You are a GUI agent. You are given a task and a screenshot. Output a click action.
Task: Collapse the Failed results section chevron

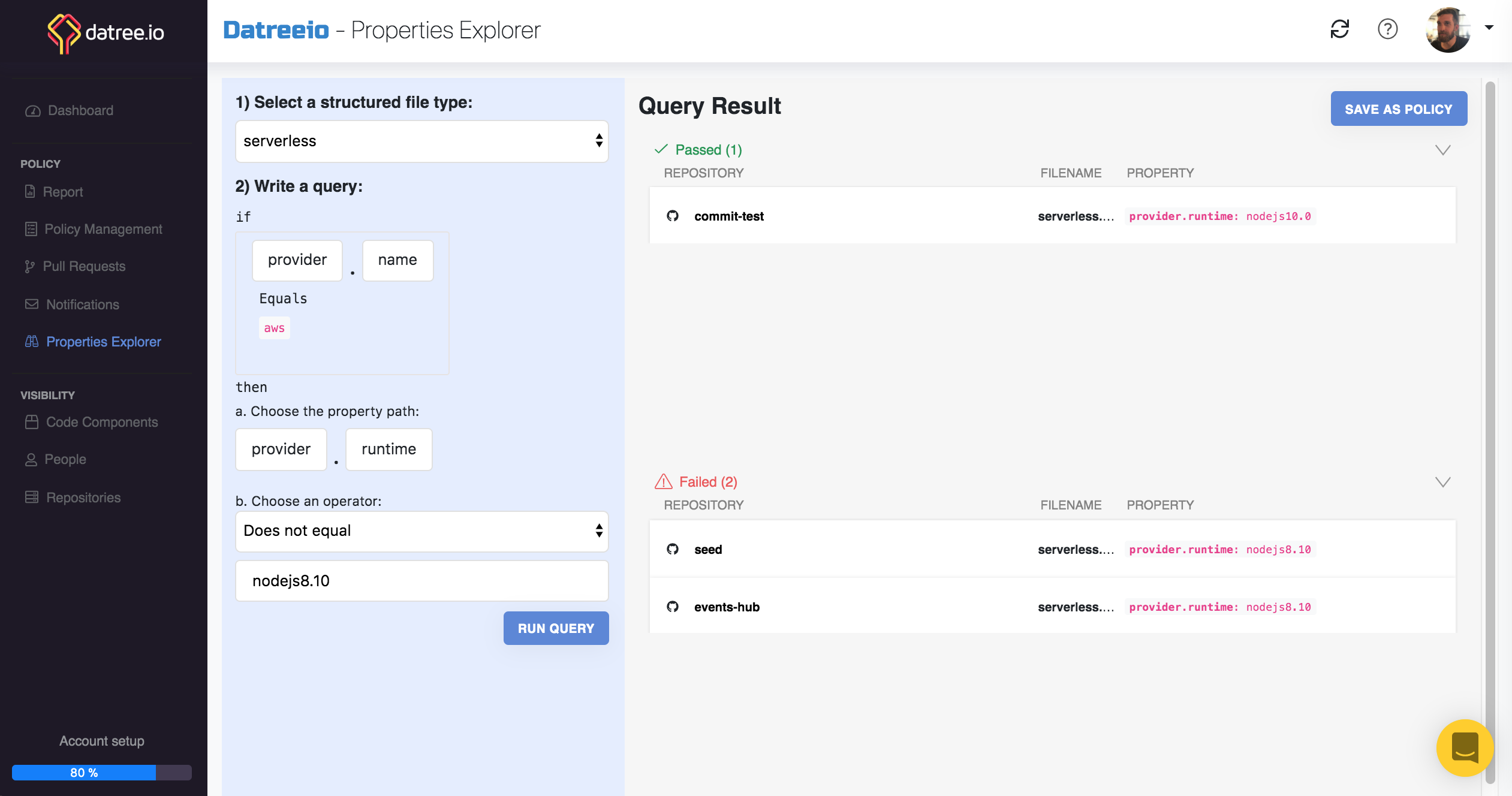(1443, 482)
